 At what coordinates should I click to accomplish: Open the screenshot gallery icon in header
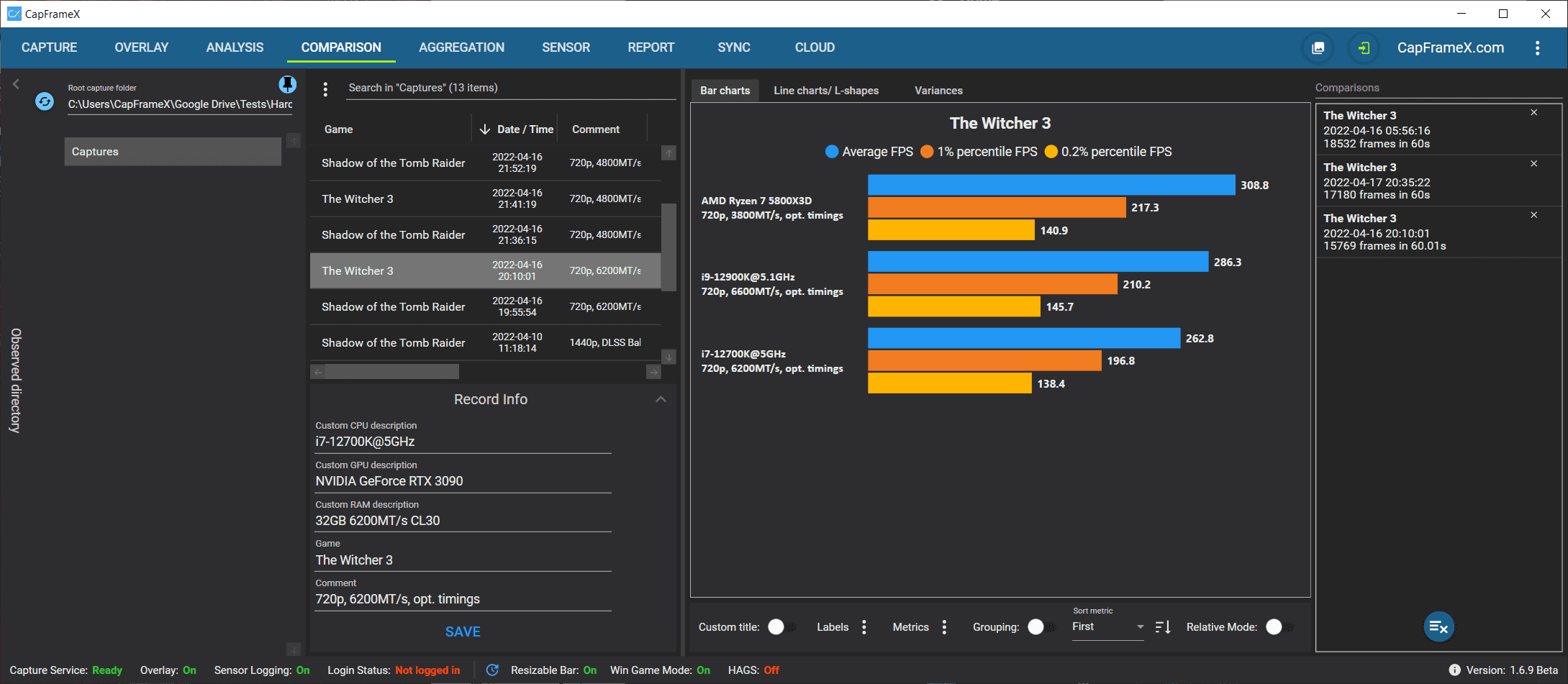coord(1318,48)
